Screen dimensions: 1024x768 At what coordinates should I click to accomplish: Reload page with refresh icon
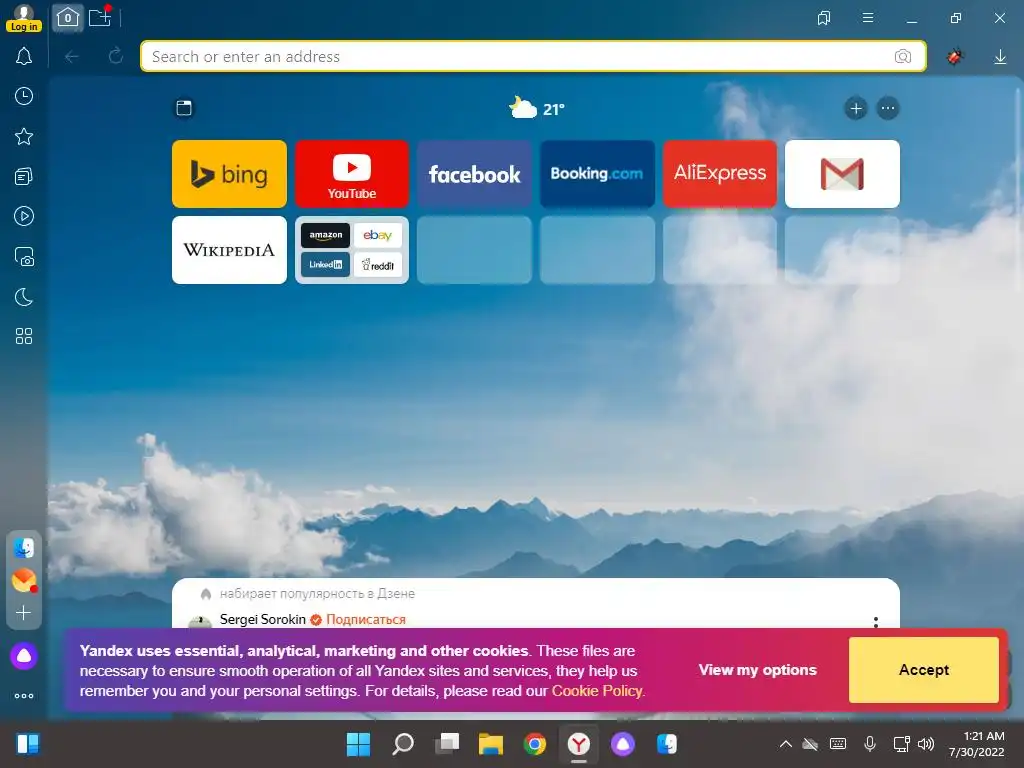pos(116,56)
